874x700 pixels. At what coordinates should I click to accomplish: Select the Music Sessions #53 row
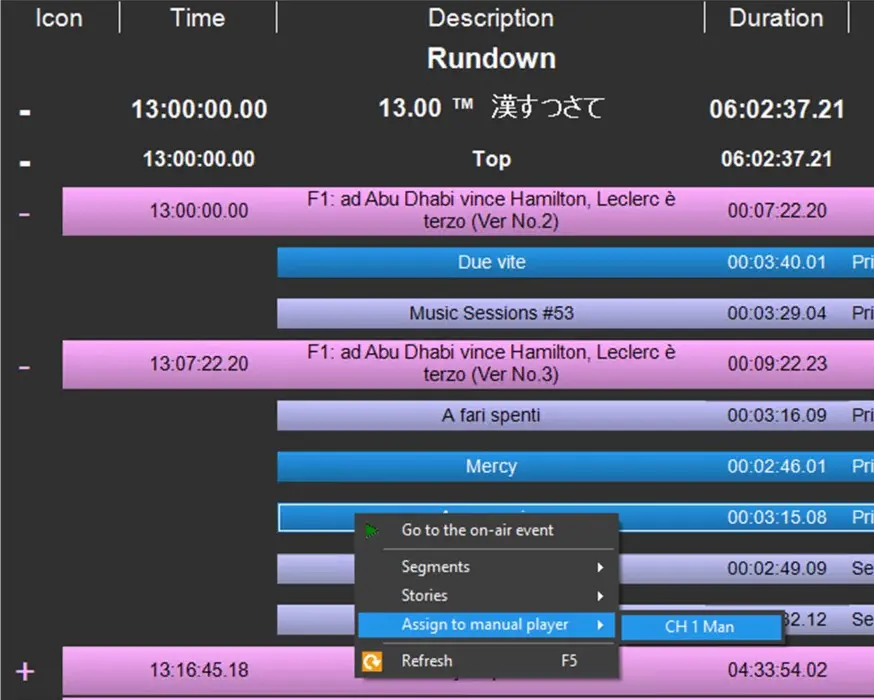click(491, 314)
